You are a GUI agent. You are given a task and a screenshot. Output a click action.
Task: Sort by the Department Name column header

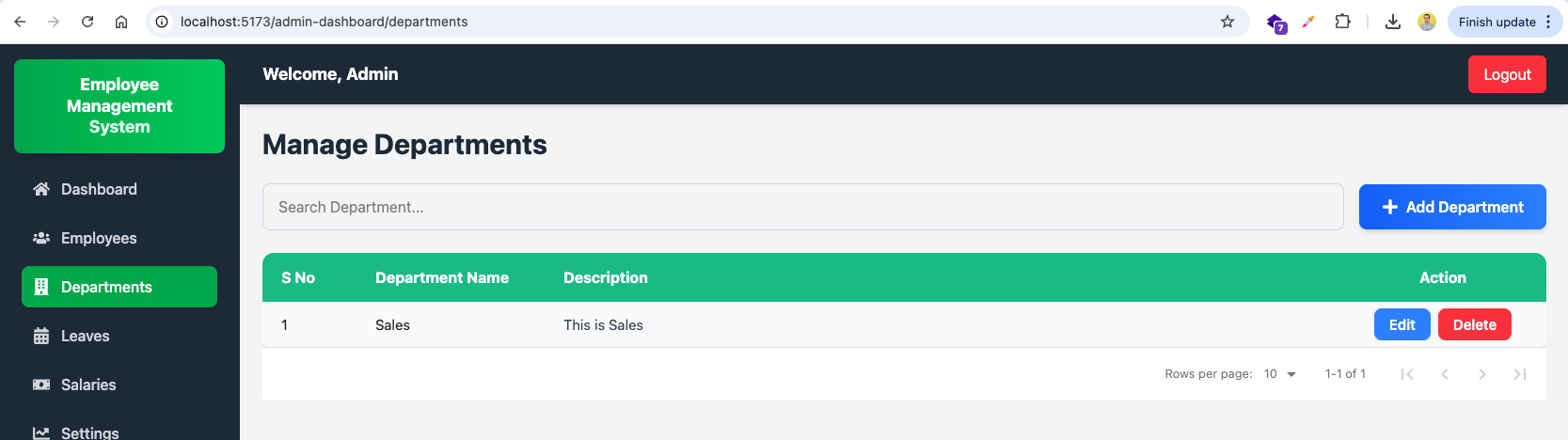click(x=442, y=277)
